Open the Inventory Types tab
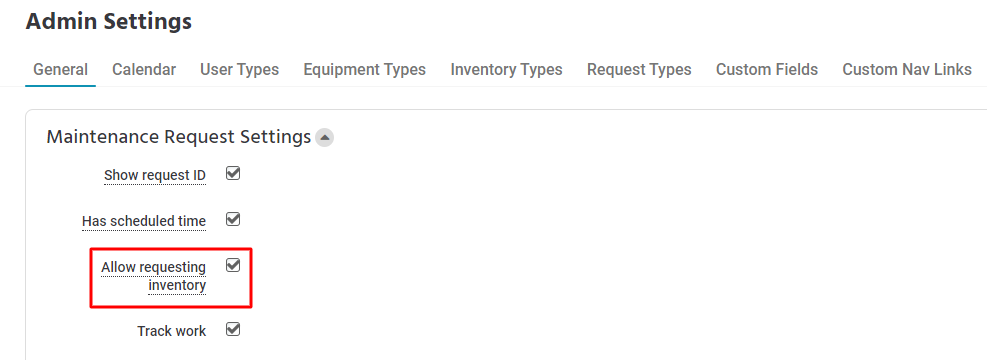 click(x=506, y=69)
